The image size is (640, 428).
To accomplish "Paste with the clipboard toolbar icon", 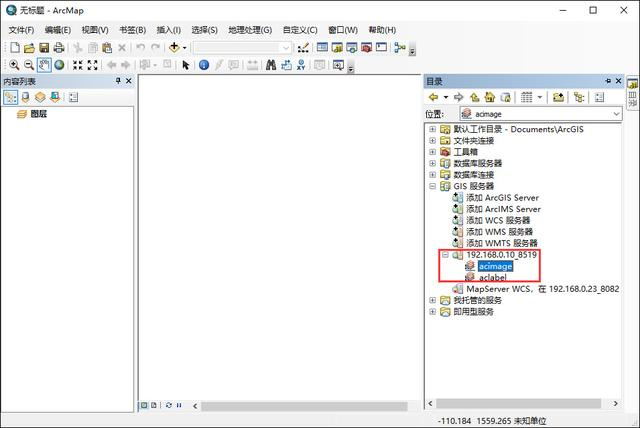I will [x=107, y=48].
